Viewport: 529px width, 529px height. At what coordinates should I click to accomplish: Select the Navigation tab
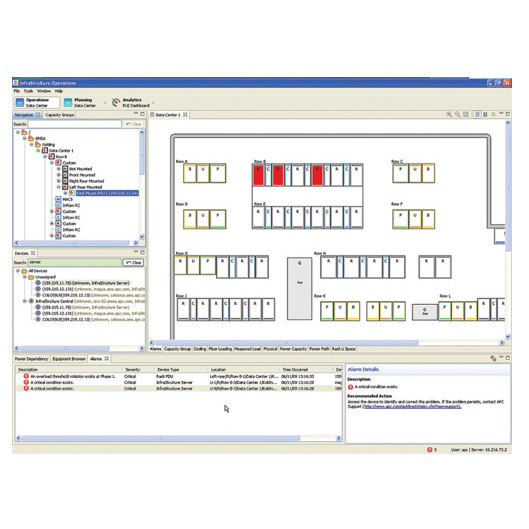(27, 115)
